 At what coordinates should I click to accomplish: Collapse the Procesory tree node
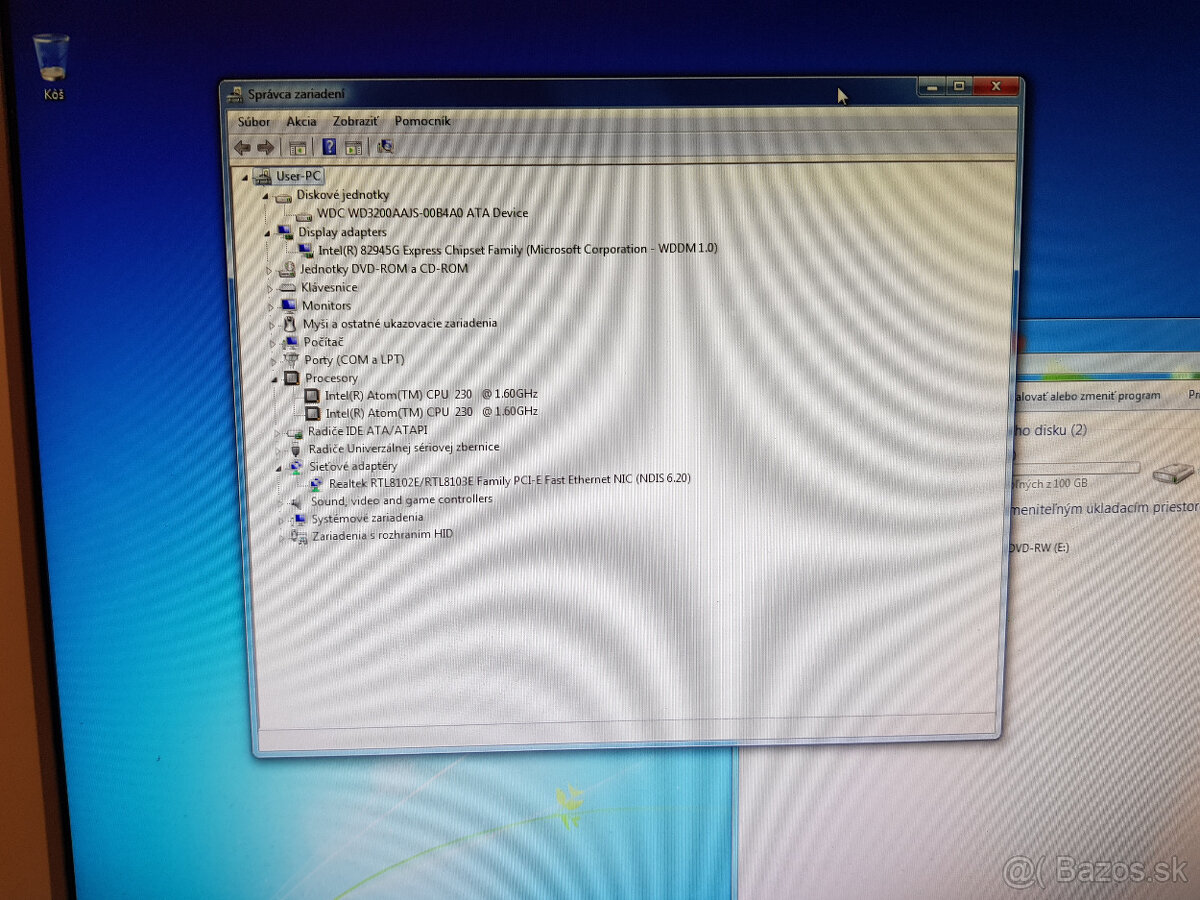[x=275, y=379]
